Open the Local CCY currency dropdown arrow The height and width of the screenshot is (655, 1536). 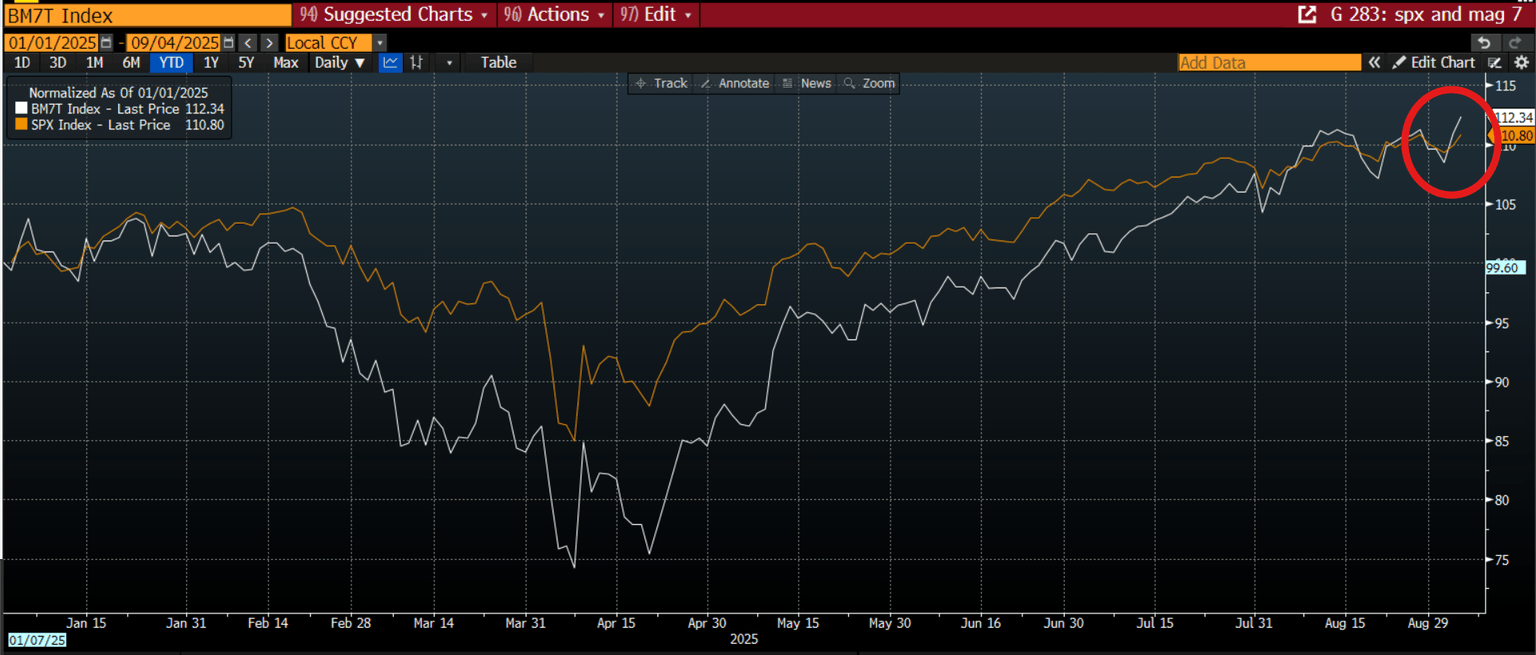(379, 43)
